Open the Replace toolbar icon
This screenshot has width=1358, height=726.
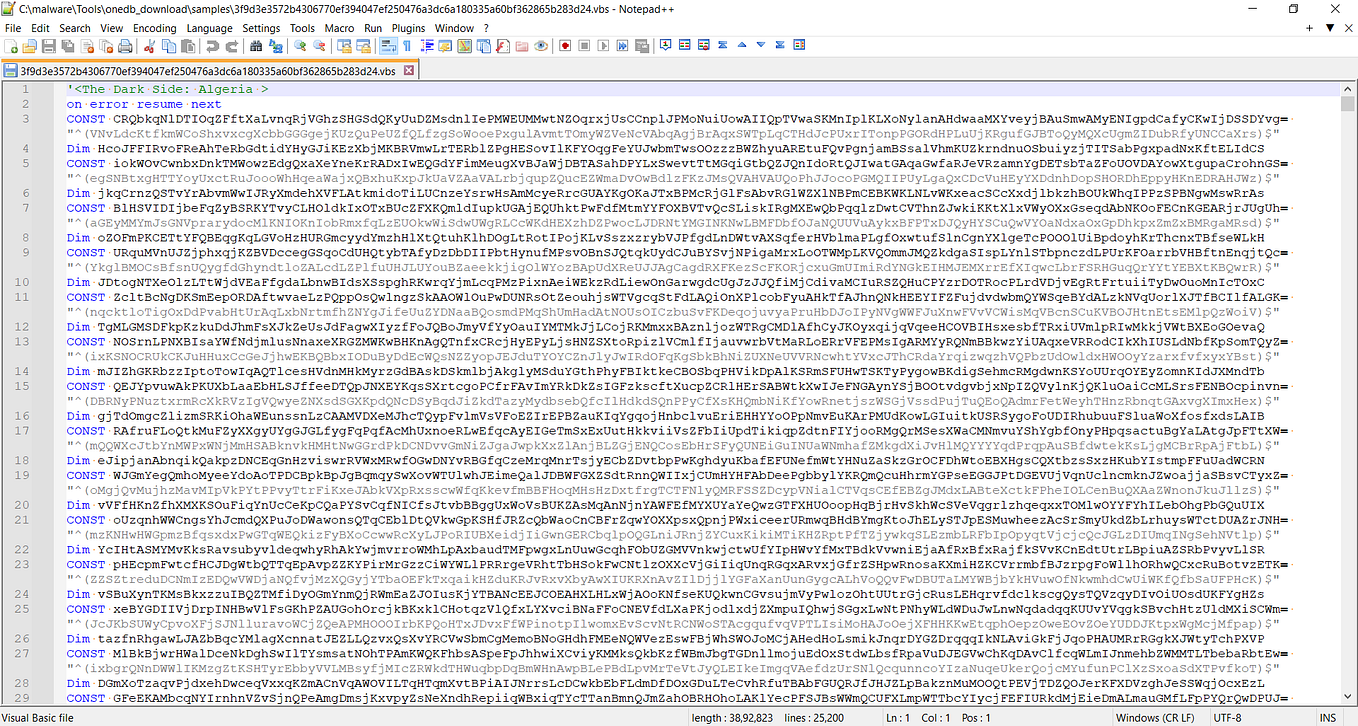tap(275, 46)
